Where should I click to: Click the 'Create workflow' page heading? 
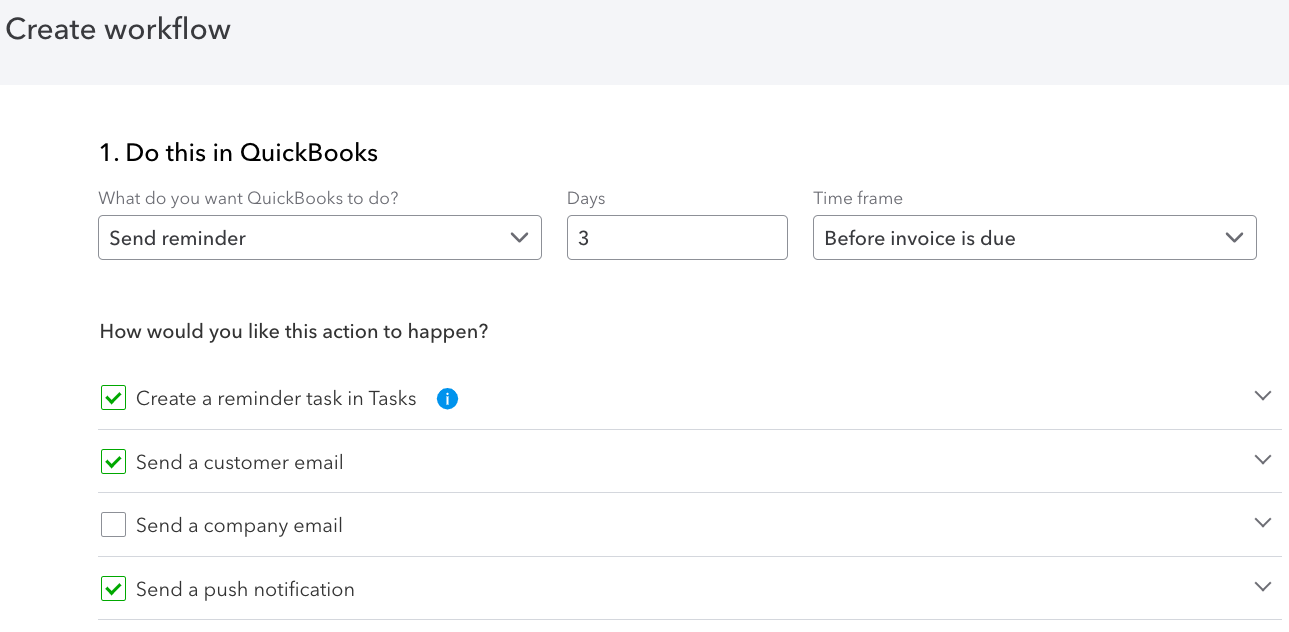(118, 29)
